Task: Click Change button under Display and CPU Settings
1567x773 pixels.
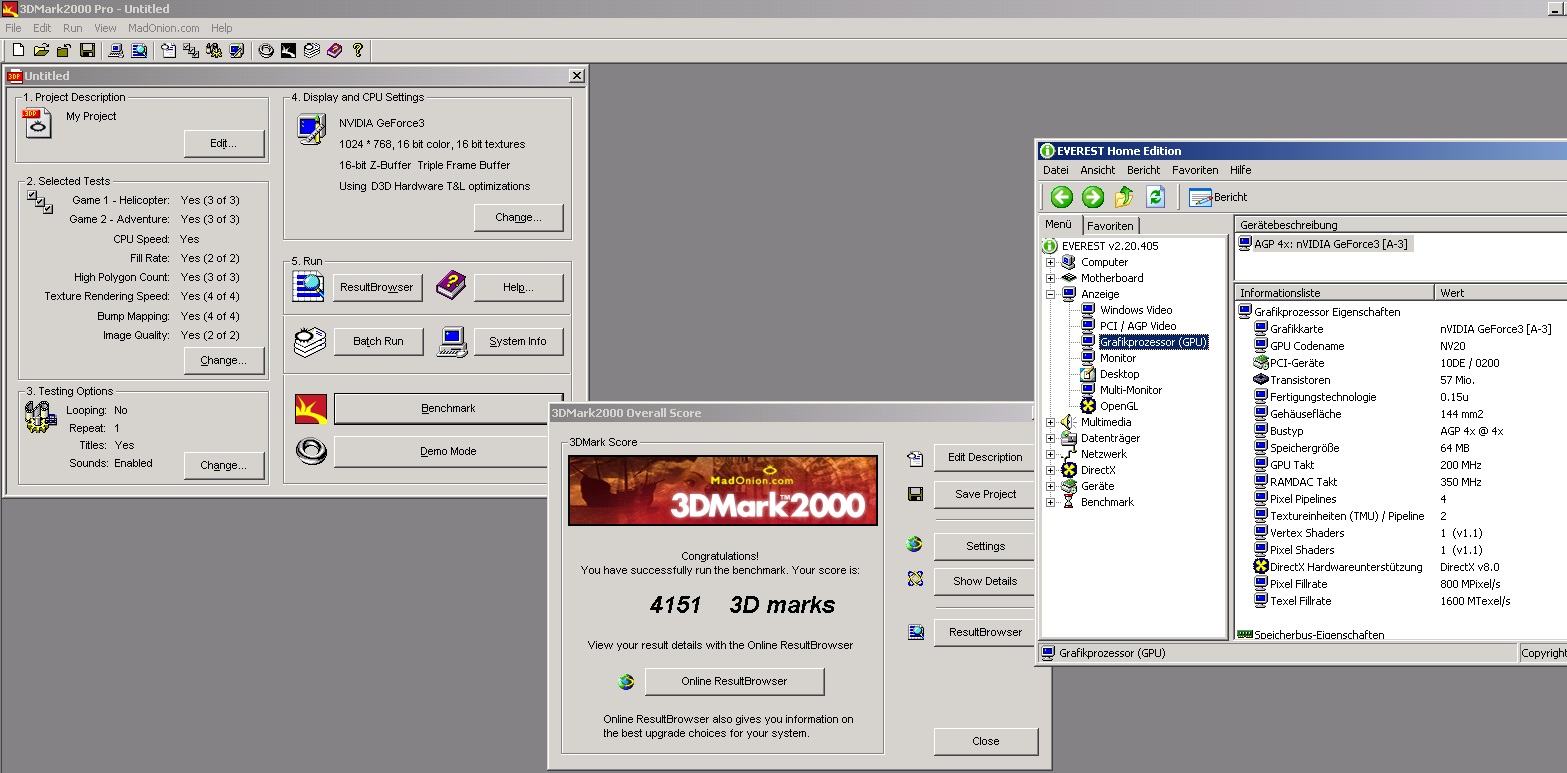Action: tap(518, 217)
